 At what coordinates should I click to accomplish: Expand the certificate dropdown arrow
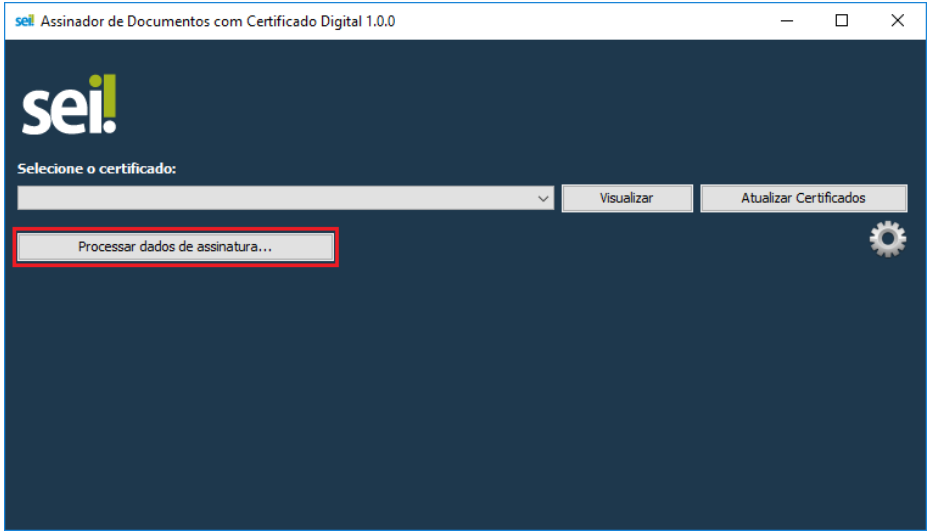pos(544,198)
